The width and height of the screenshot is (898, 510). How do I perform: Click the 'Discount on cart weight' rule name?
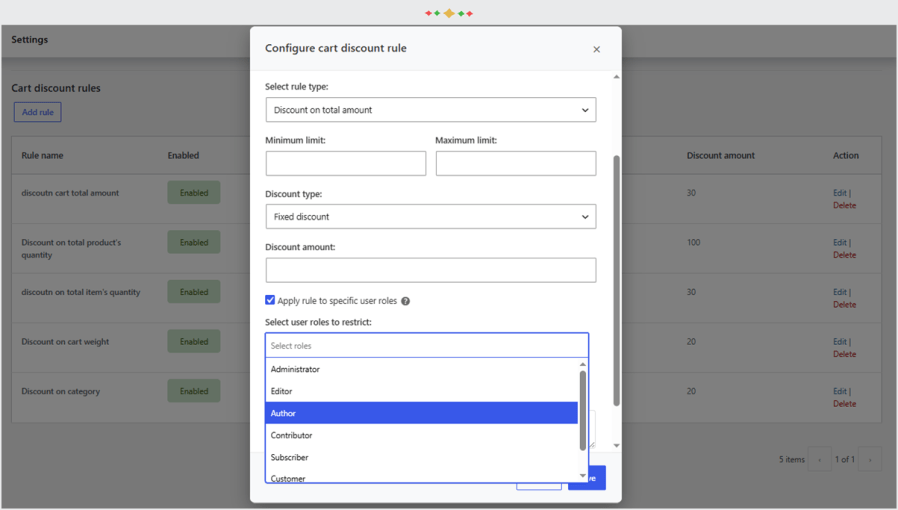[65, 342]
